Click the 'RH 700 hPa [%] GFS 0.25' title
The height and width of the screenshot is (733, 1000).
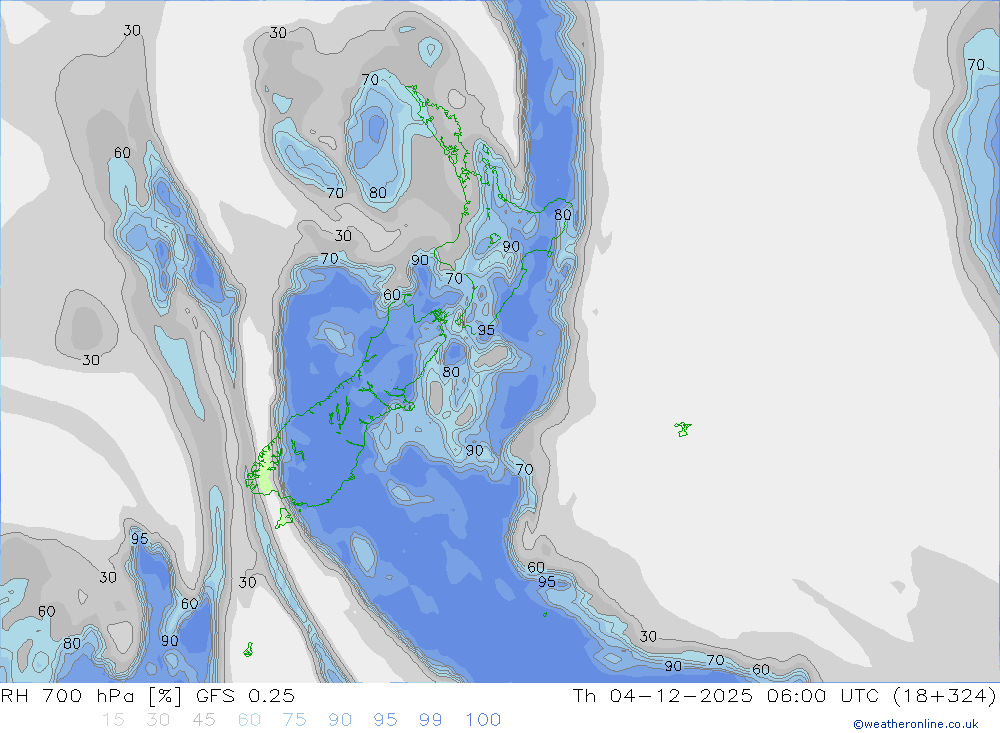point(147,695)
